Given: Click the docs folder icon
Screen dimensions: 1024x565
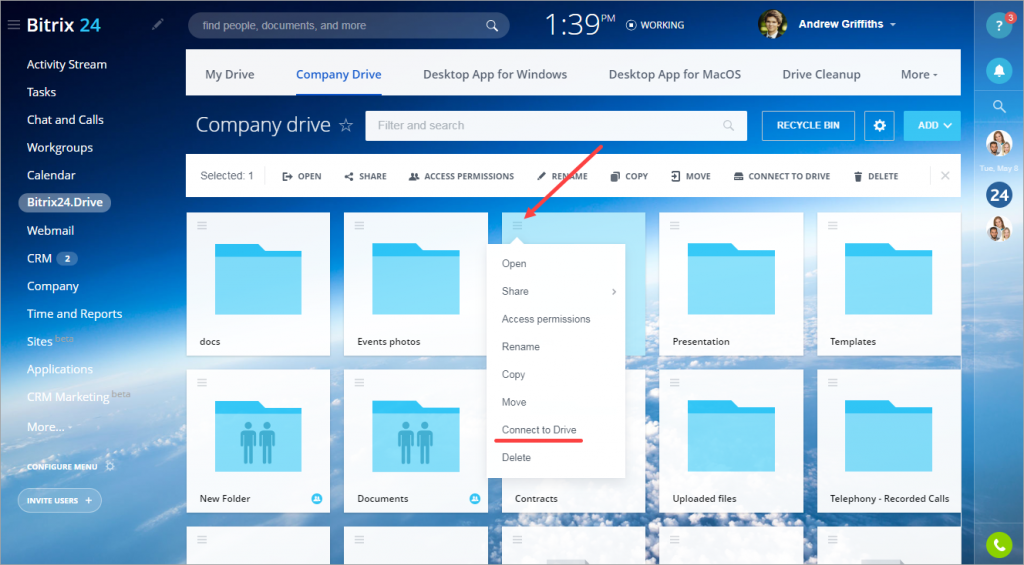Looking at the screenshot, I should [258, 280].
